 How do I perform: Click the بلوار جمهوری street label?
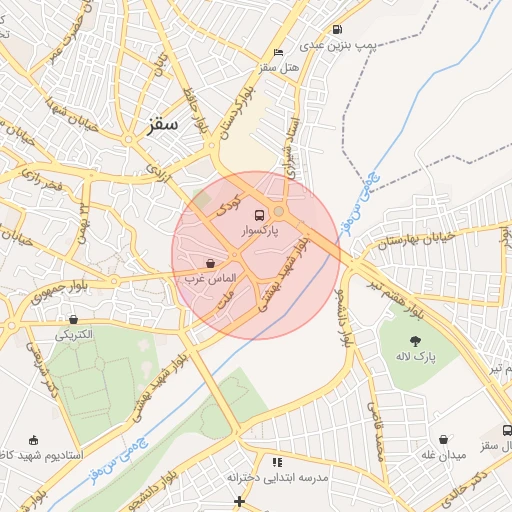coord(59,292)
